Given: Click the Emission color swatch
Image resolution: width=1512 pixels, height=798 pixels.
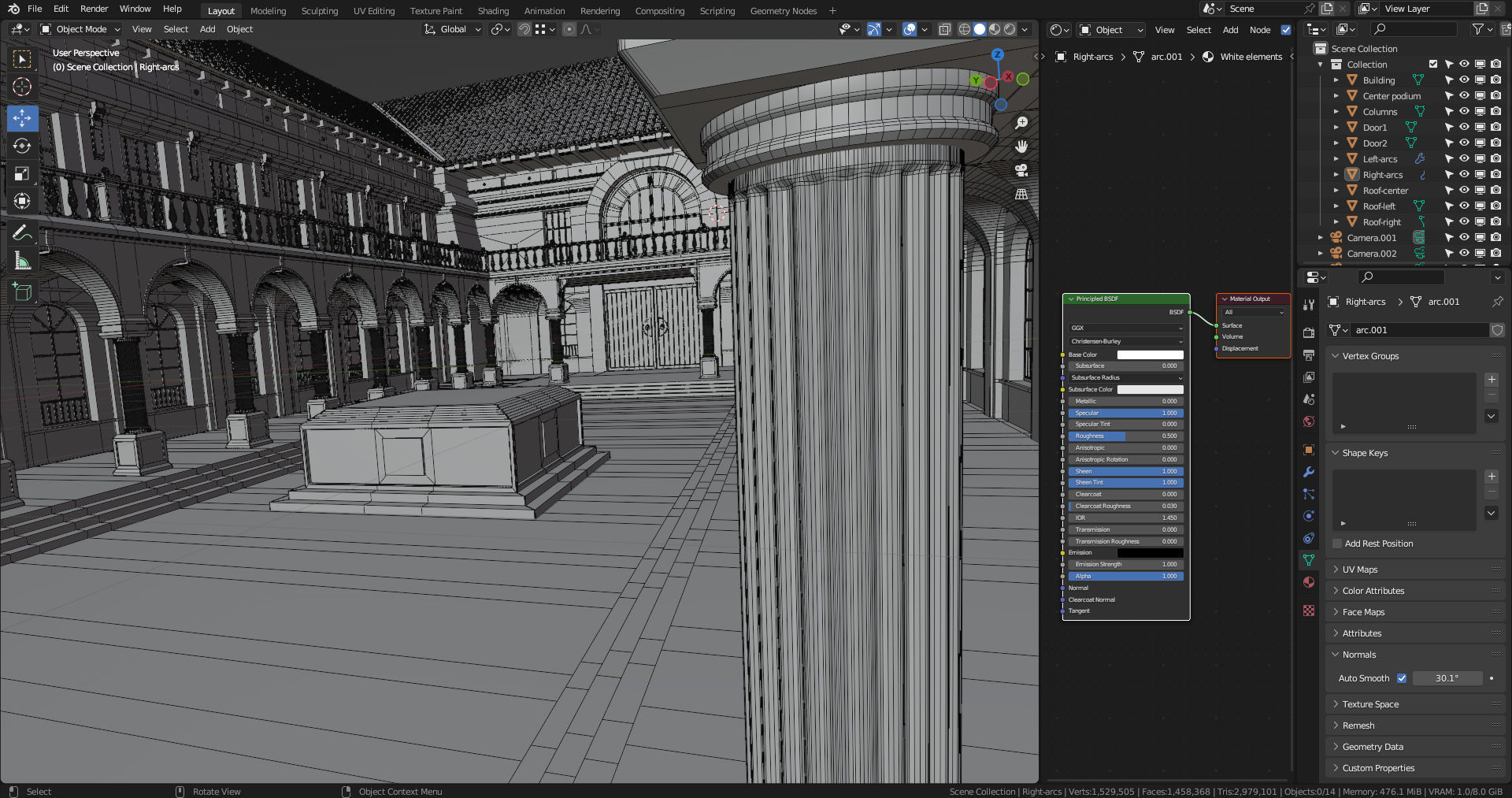Looking at the screenshot, I should [1150, 552].
